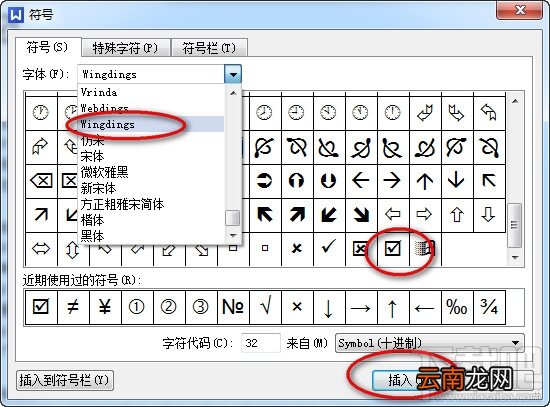The height and width of the screenshot is (407, 550).
Task: Choose 微软雅黑 from the font list
Action: click(151, 172)
